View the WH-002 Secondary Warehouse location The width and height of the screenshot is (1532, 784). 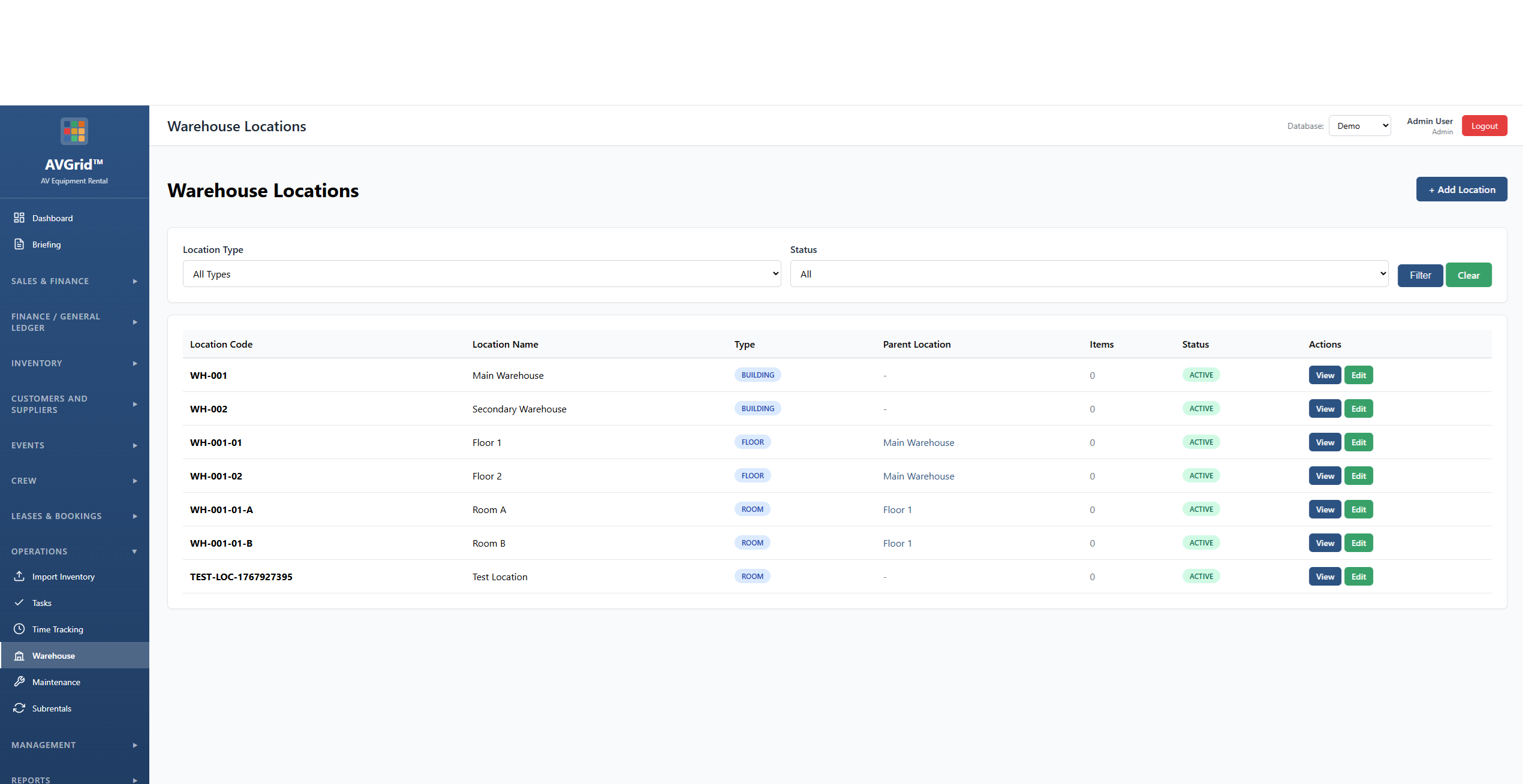coord(1325,409)
